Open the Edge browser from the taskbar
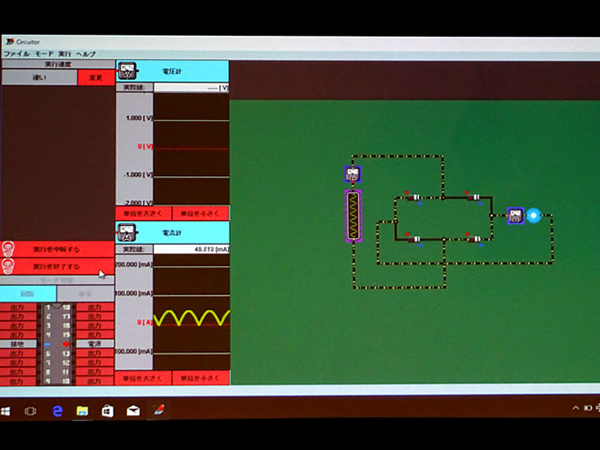The image size is (600, 450). pos(57,410)
